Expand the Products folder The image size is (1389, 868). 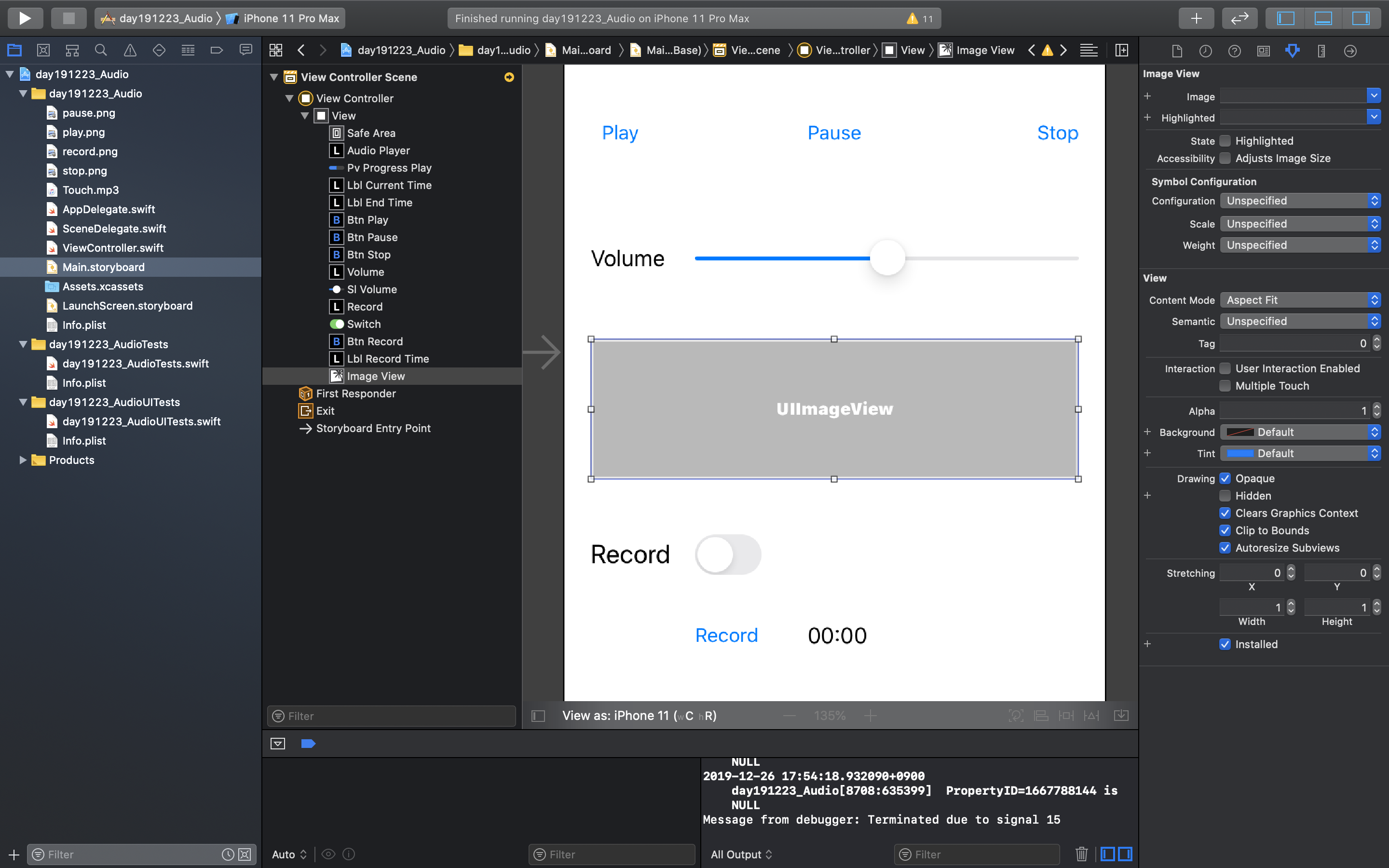tap(23, 460)
